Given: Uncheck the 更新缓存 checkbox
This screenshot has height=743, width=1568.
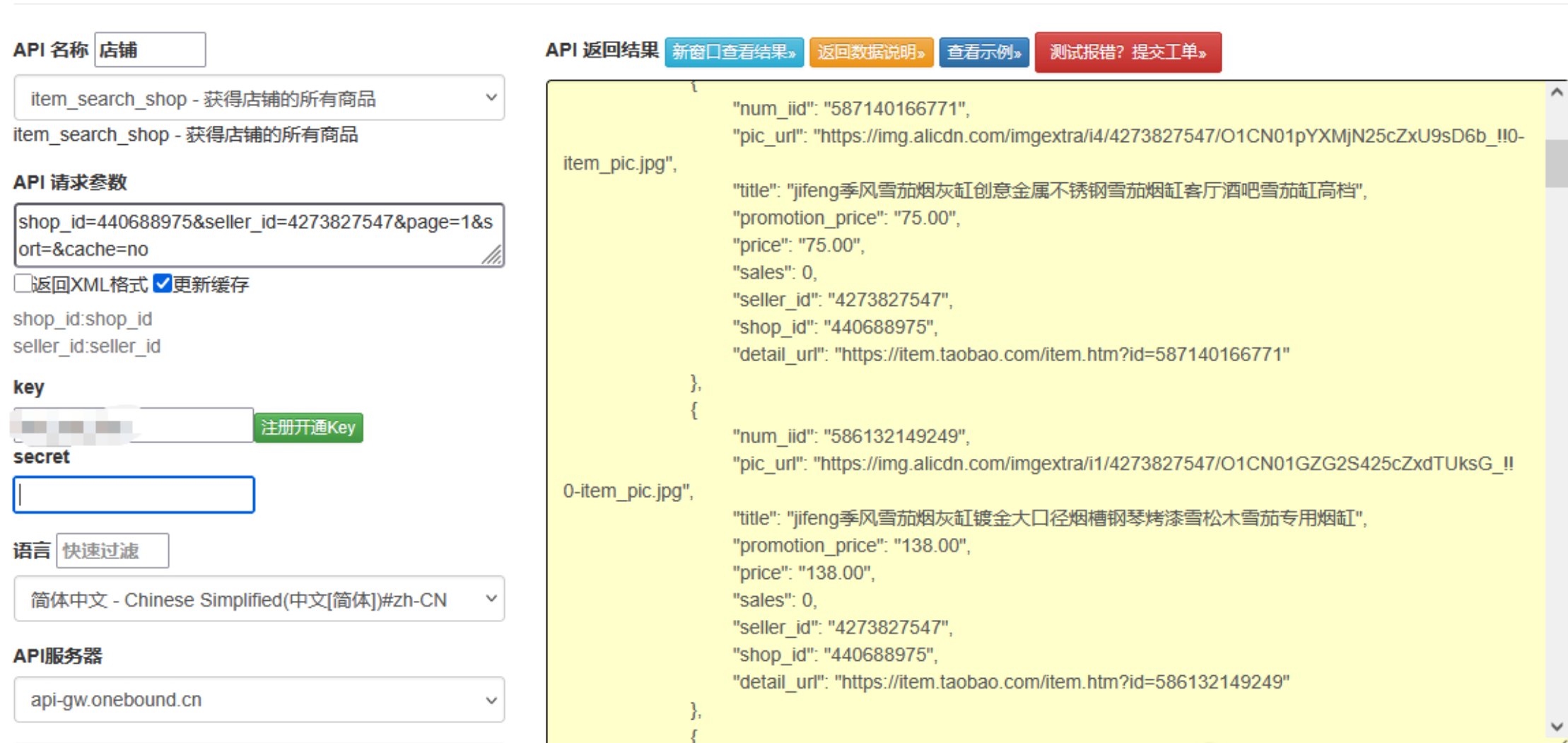Looking at the screenshot, I should point(163,283).
